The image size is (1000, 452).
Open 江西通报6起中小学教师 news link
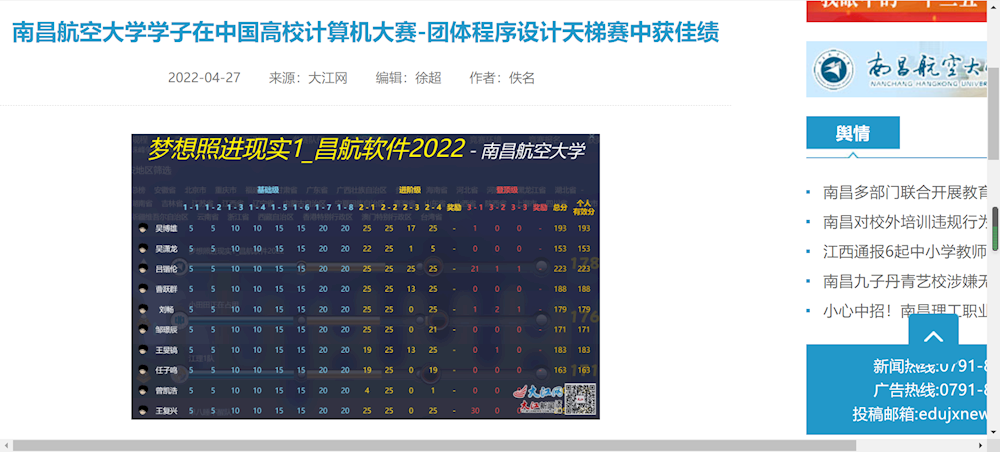[905, 252]
